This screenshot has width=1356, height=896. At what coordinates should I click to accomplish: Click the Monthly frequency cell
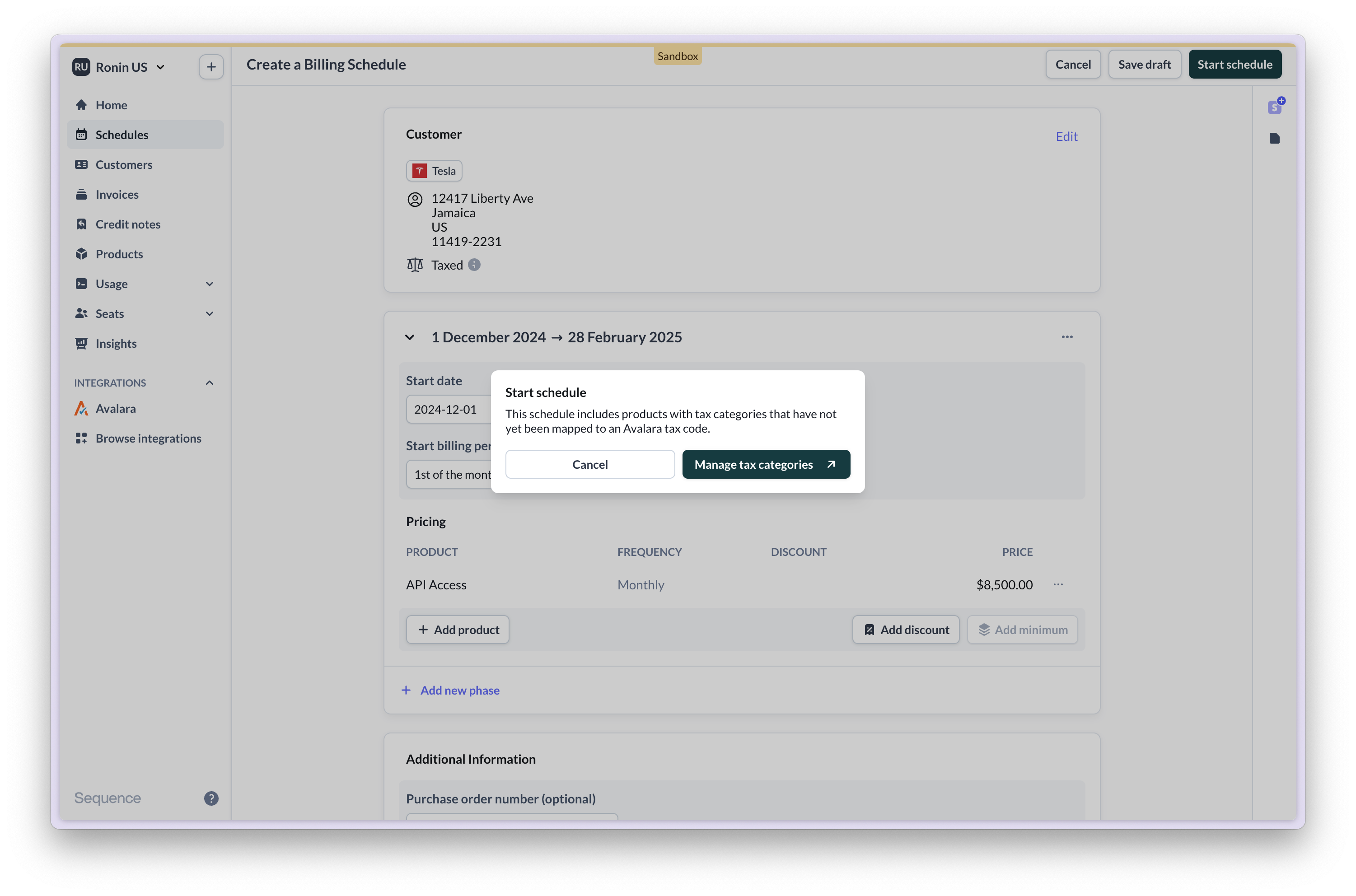point(641,584)
